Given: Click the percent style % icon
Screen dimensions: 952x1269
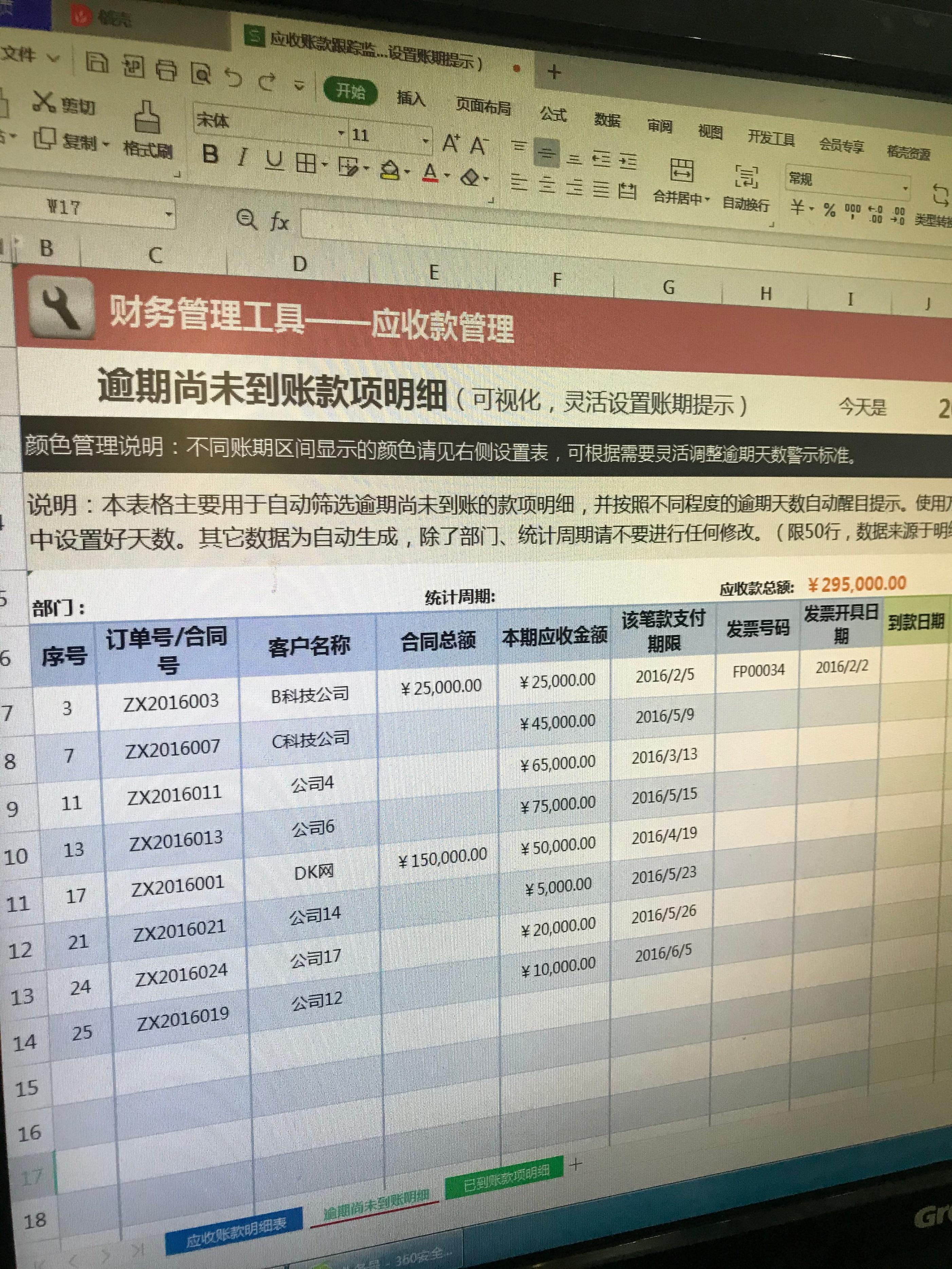Looking at the screenshot, I should tap(829, 209).
